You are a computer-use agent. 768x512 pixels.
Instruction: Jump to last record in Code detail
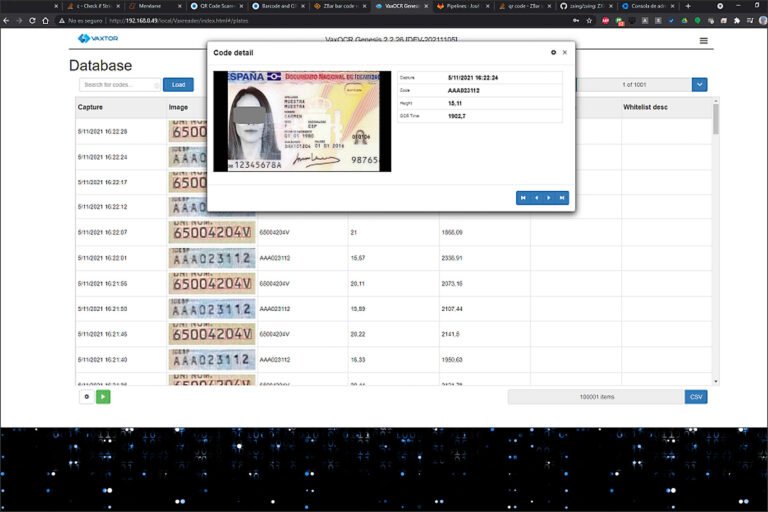tap(562, 198)
